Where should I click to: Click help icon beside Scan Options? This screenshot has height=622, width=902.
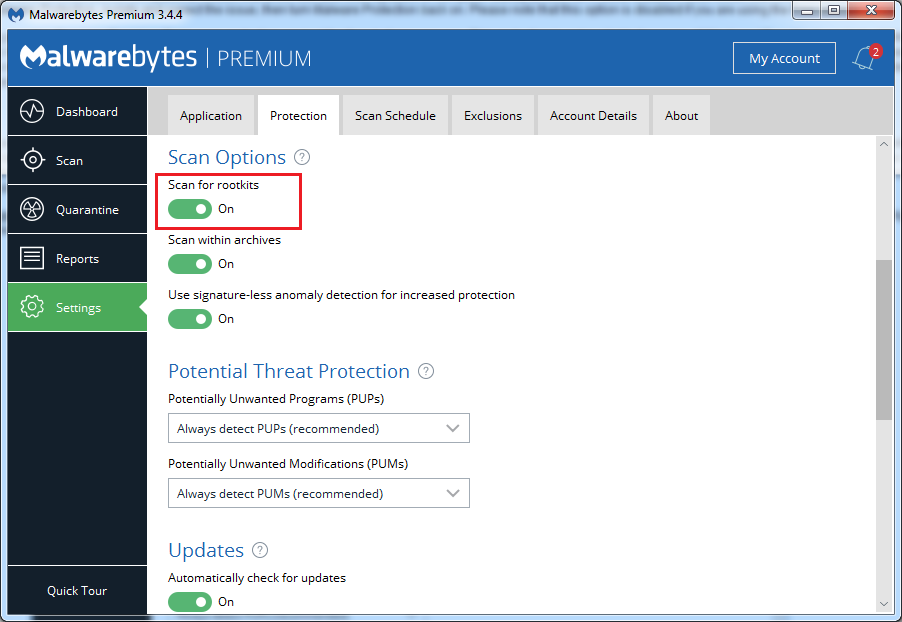(302, 158)
